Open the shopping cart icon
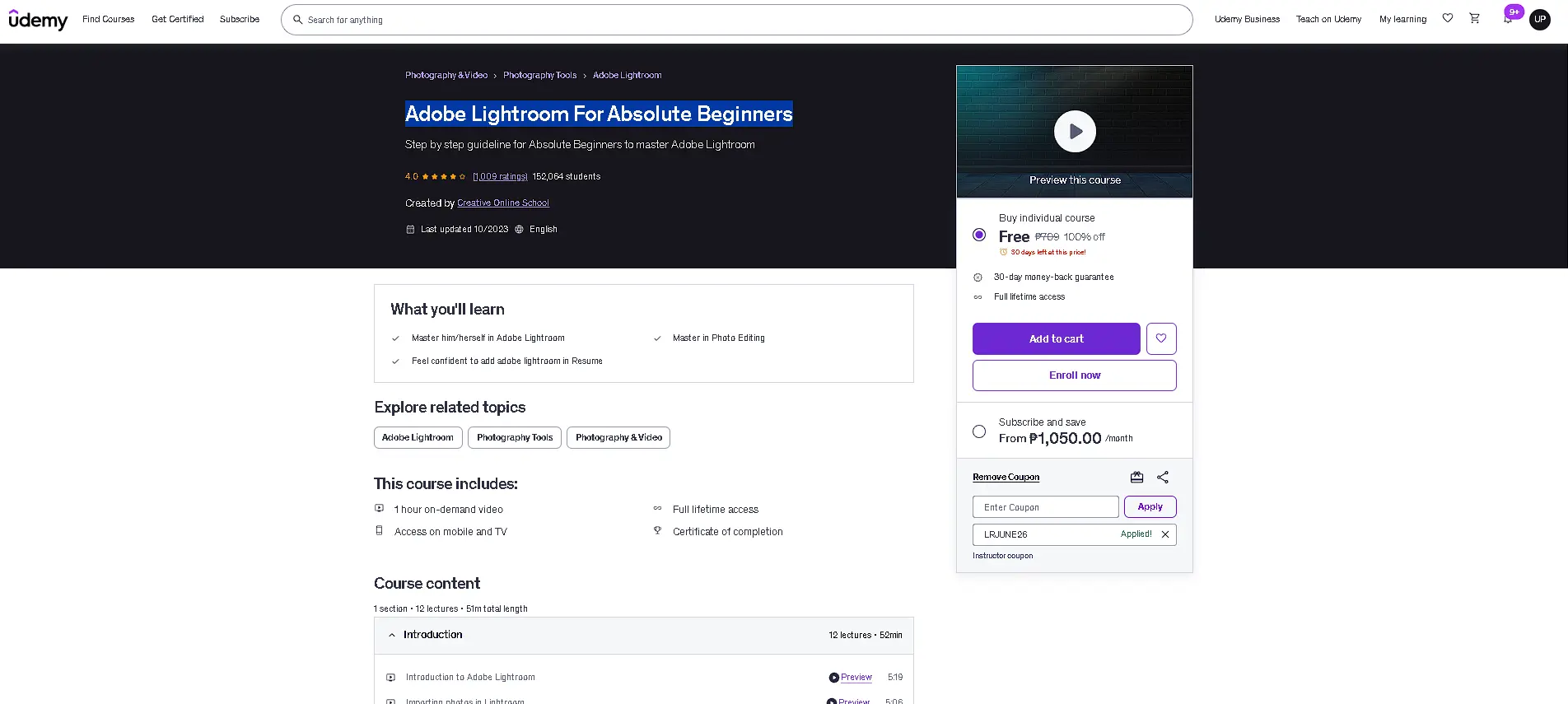1568x704 pixels. coord(1474,18)
